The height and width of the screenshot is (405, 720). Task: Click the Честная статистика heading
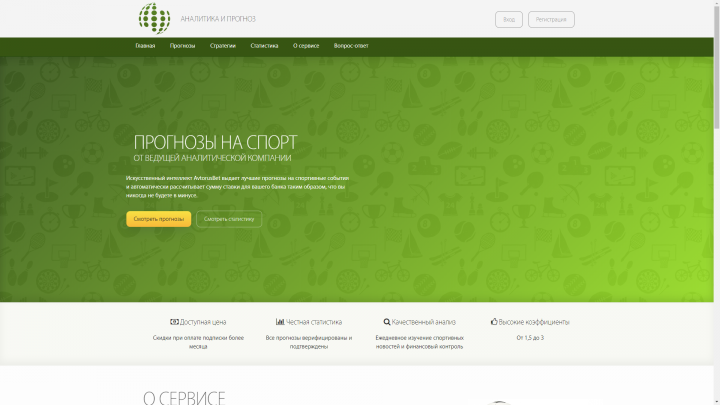pyautogui.click(x=314, y=322)
